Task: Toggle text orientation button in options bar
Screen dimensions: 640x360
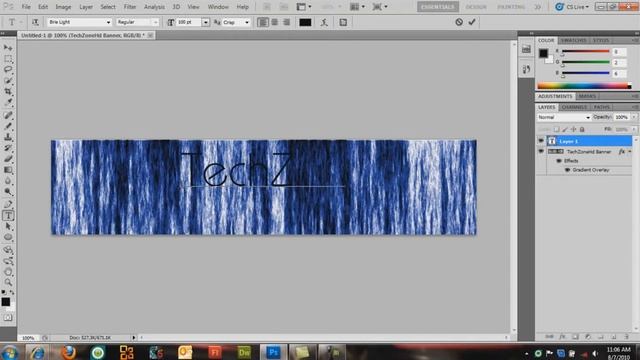Action: [x=35, y=22]
